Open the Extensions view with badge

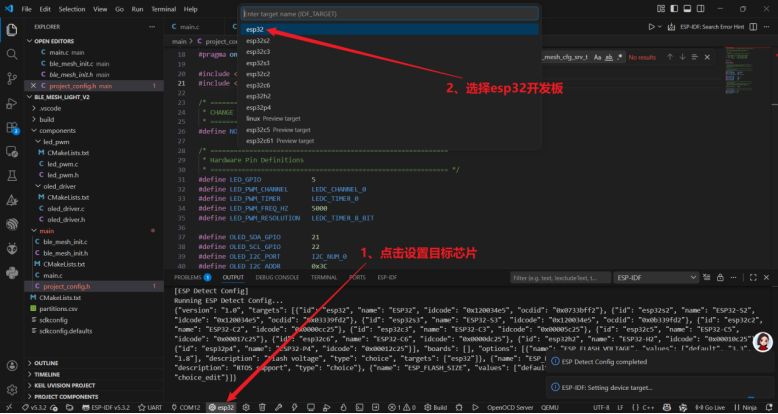(x=12, y=128)
